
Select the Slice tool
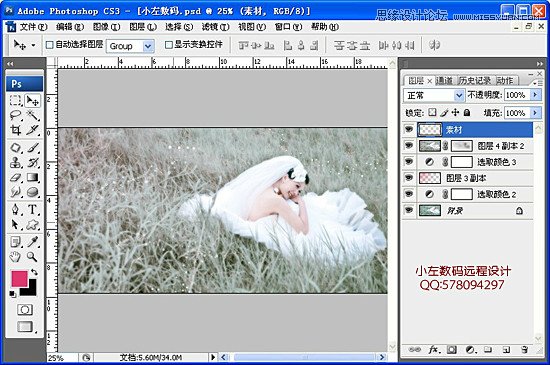[33, 130]
